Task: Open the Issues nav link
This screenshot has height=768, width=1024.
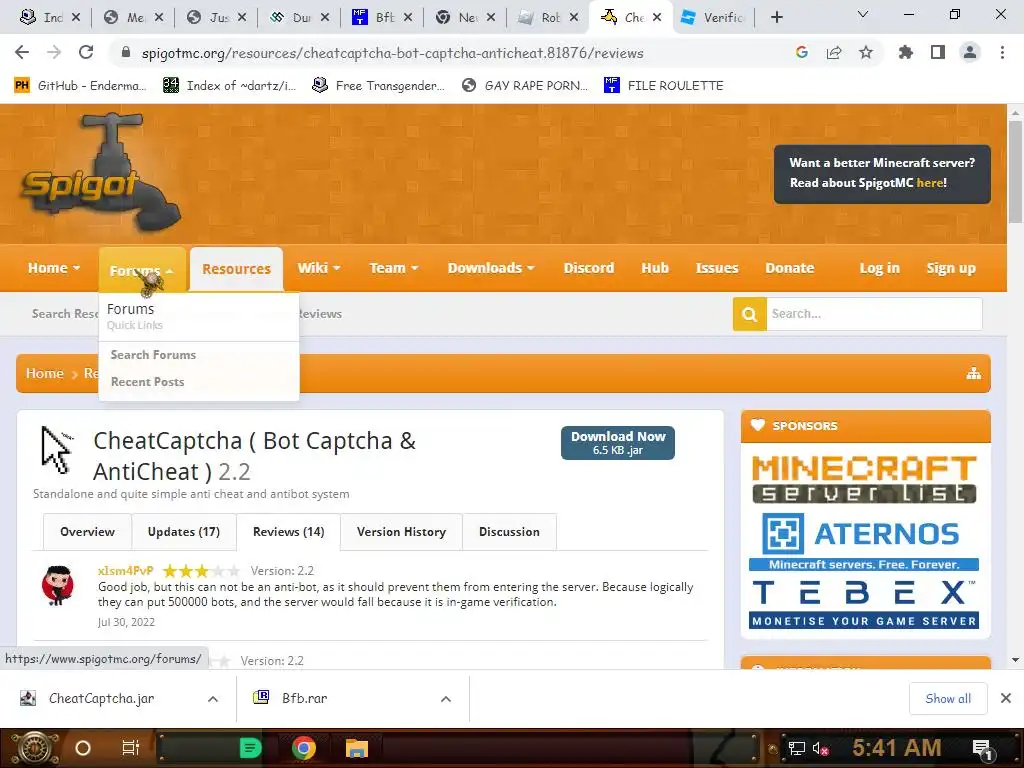Action: click(716, 268)
